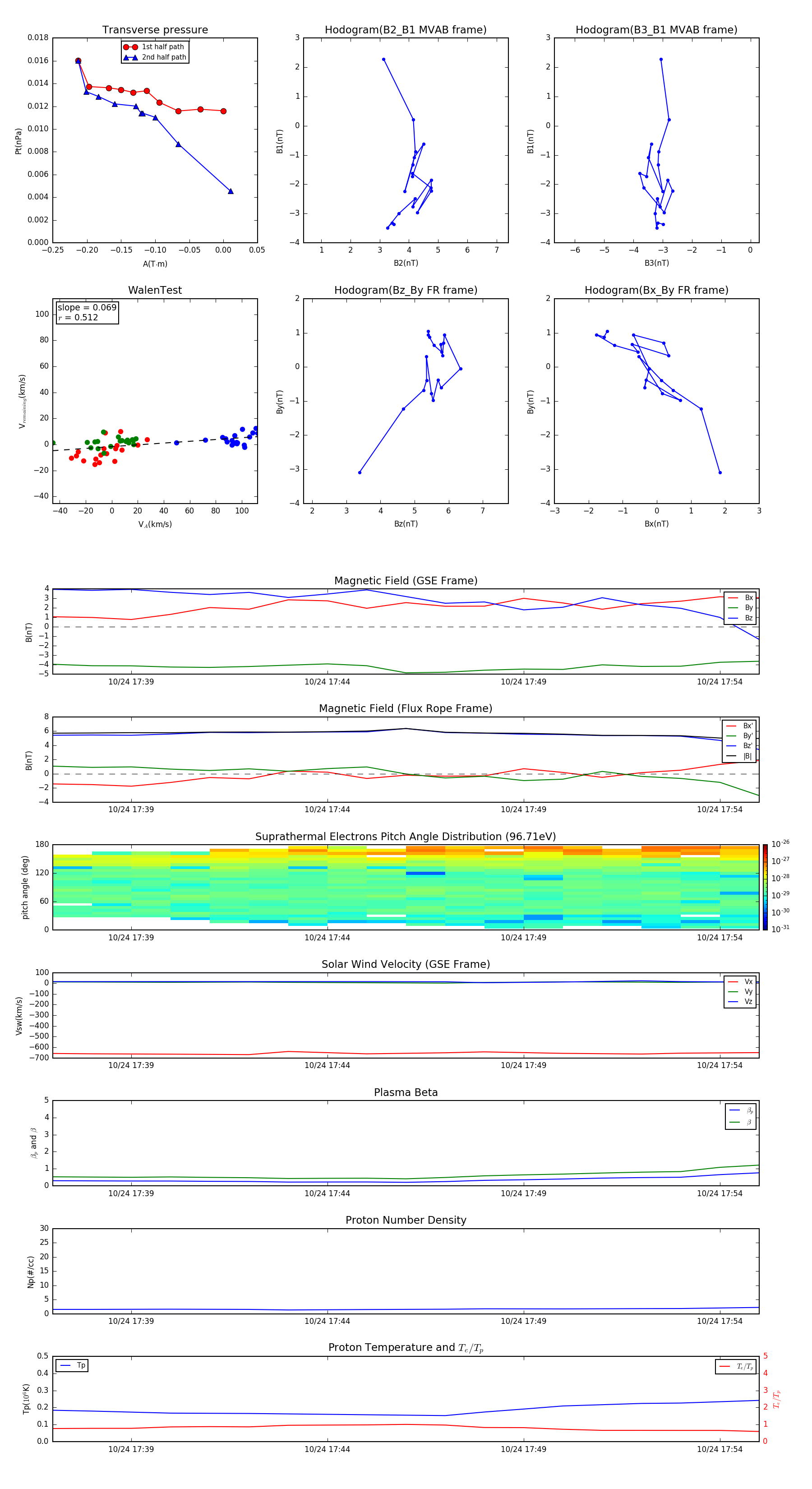Select the Bz entry in GSE magnetic field legend
The width and height of the screenshot is (812, 1489).
[740, 618]
